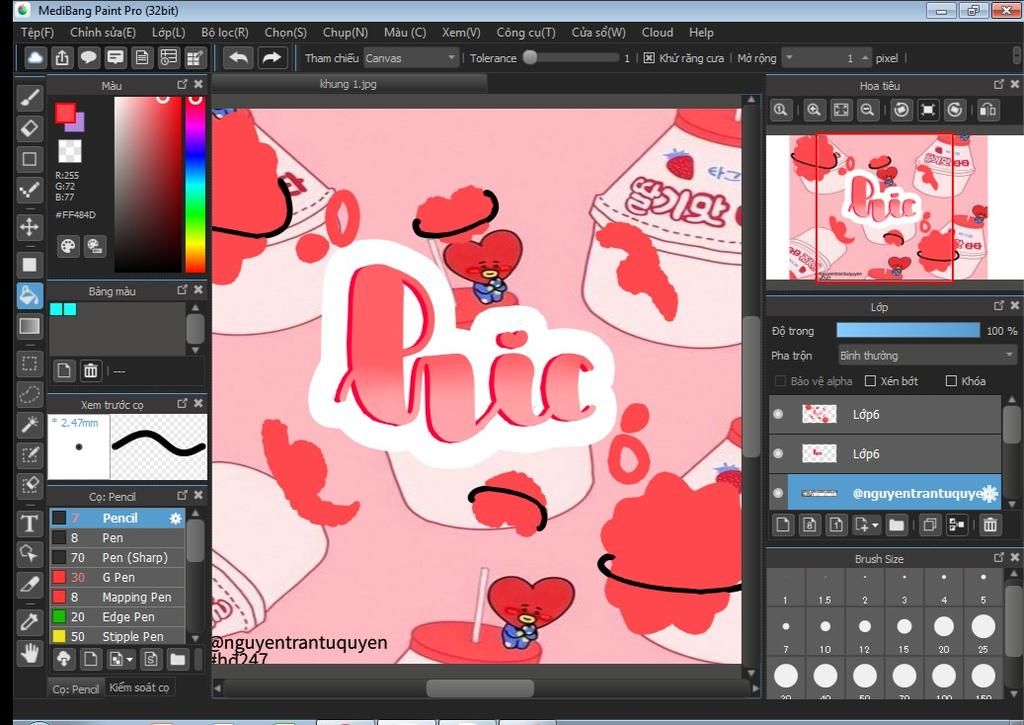Image resolution: width=1024 pixels, height=725 pixels.
Task: Click the Navigator preview thumbnail
Action: (x=888, y=208)
